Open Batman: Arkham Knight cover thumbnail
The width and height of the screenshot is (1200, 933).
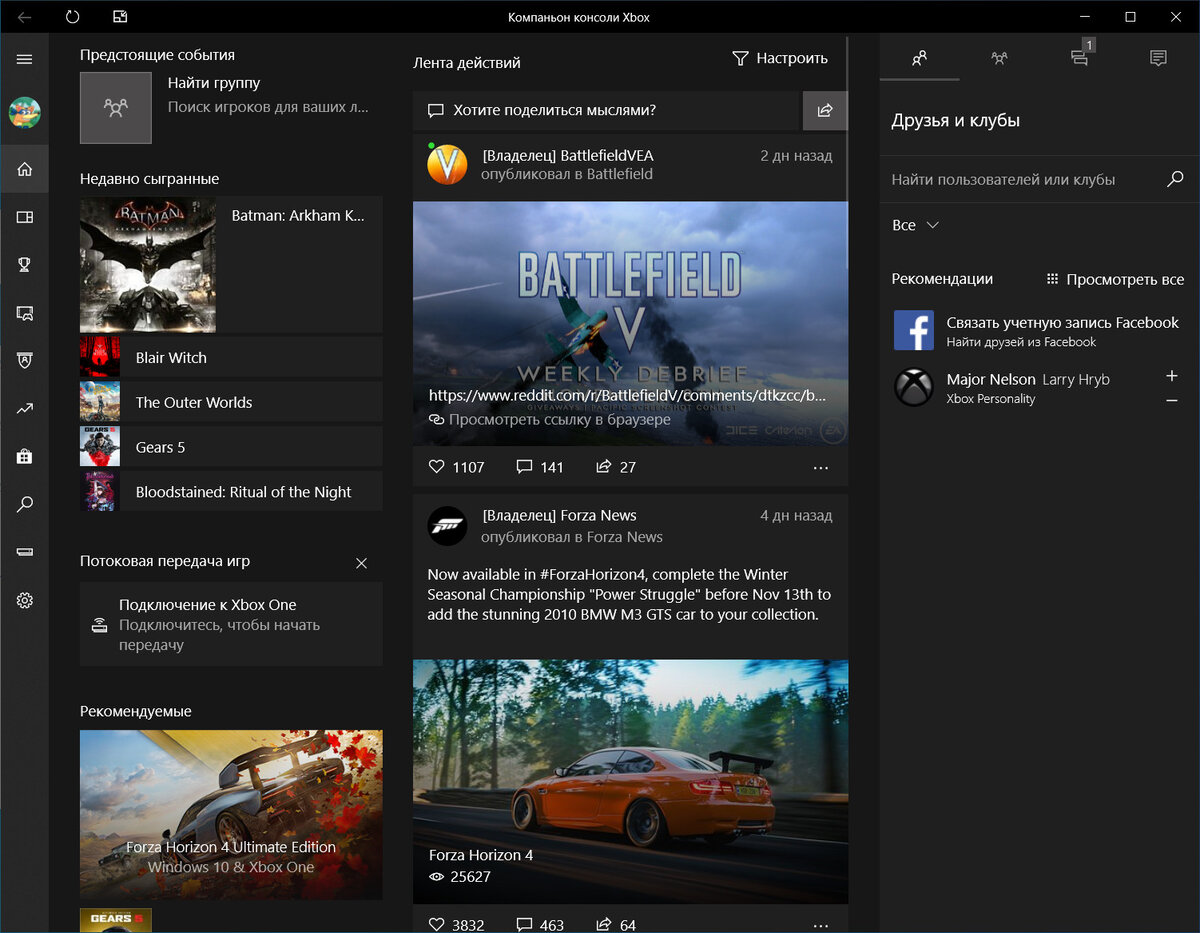tap(148, 265)
